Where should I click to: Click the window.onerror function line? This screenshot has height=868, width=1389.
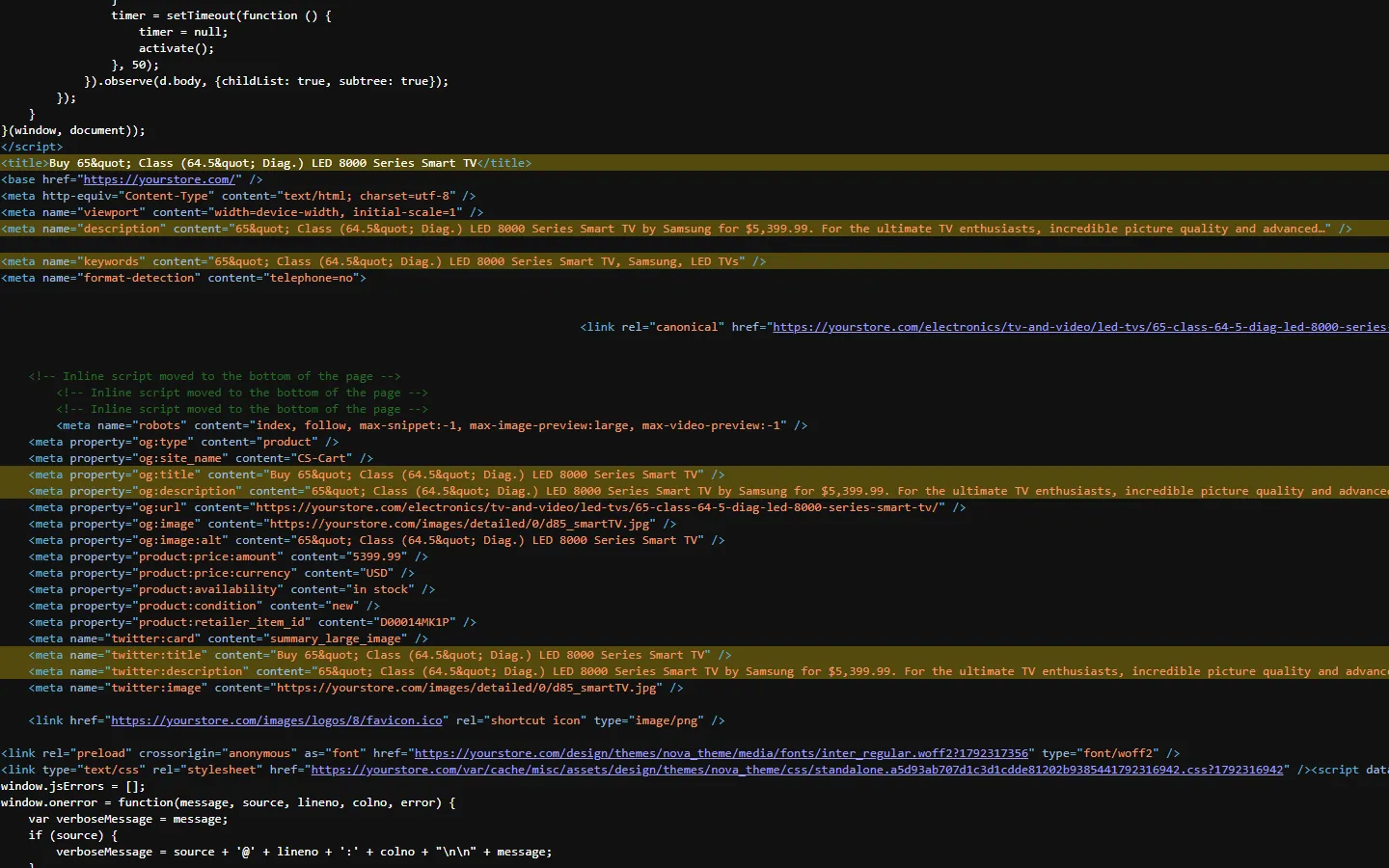tap(229, 802)
